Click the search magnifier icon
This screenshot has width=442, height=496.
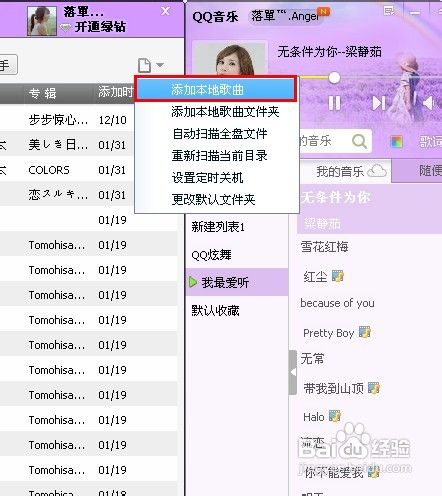pos(359,141)
